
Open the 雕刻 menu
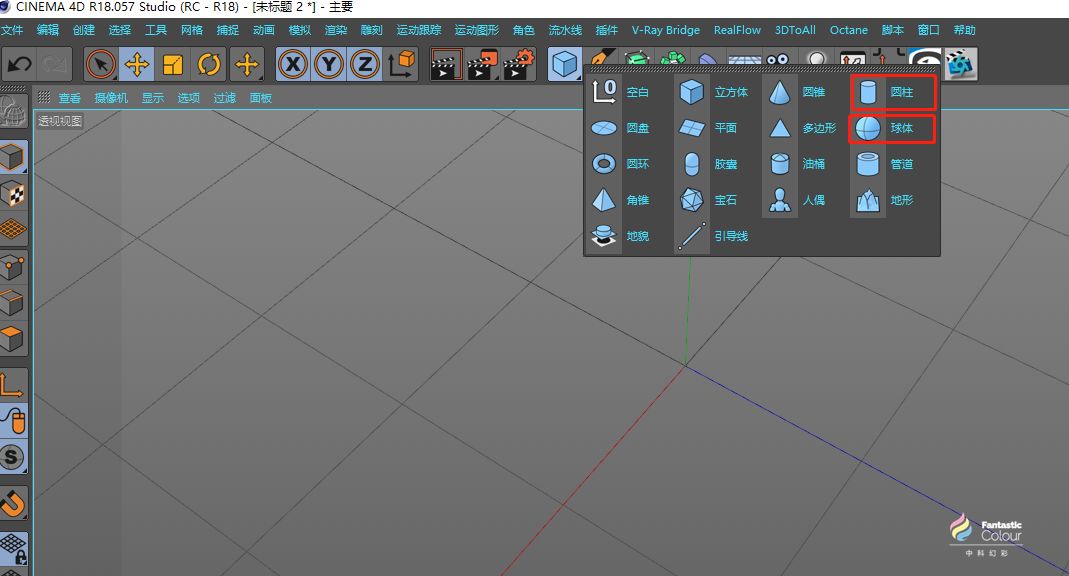point(372,30)
